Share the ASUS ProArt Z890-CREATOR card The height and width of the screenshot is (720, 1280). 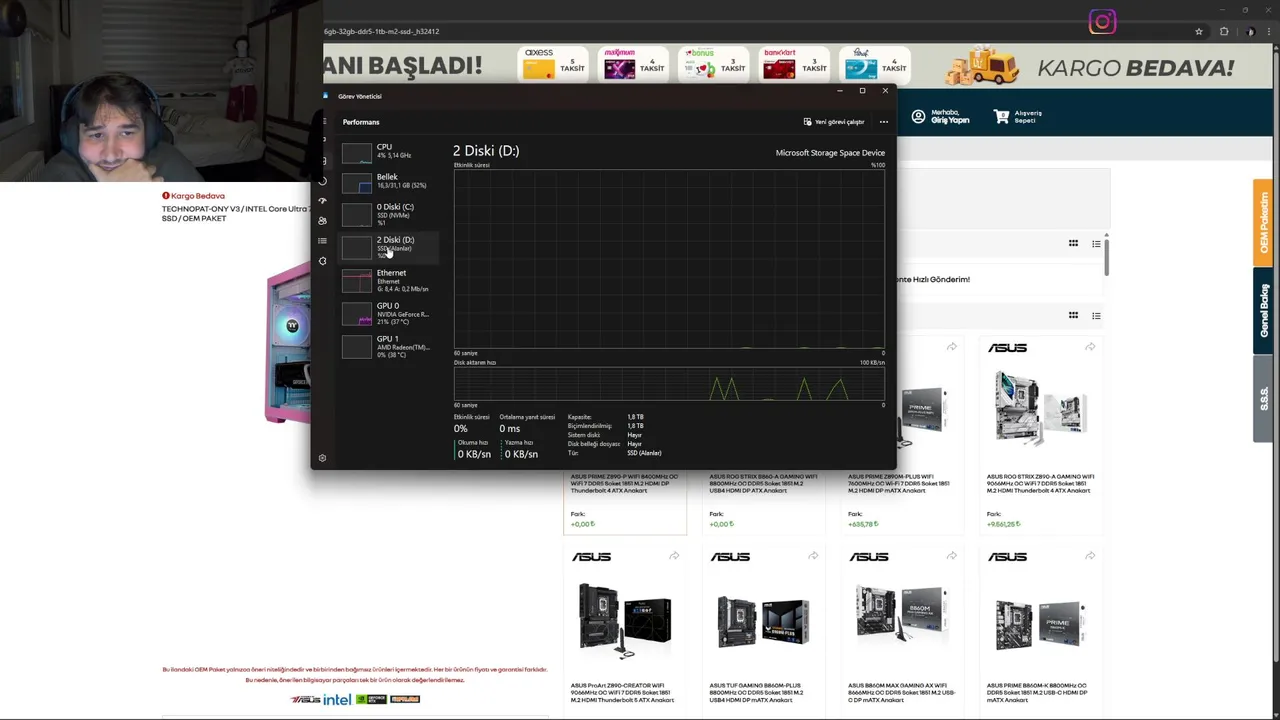pyautogui.click(x=674, y=556)
